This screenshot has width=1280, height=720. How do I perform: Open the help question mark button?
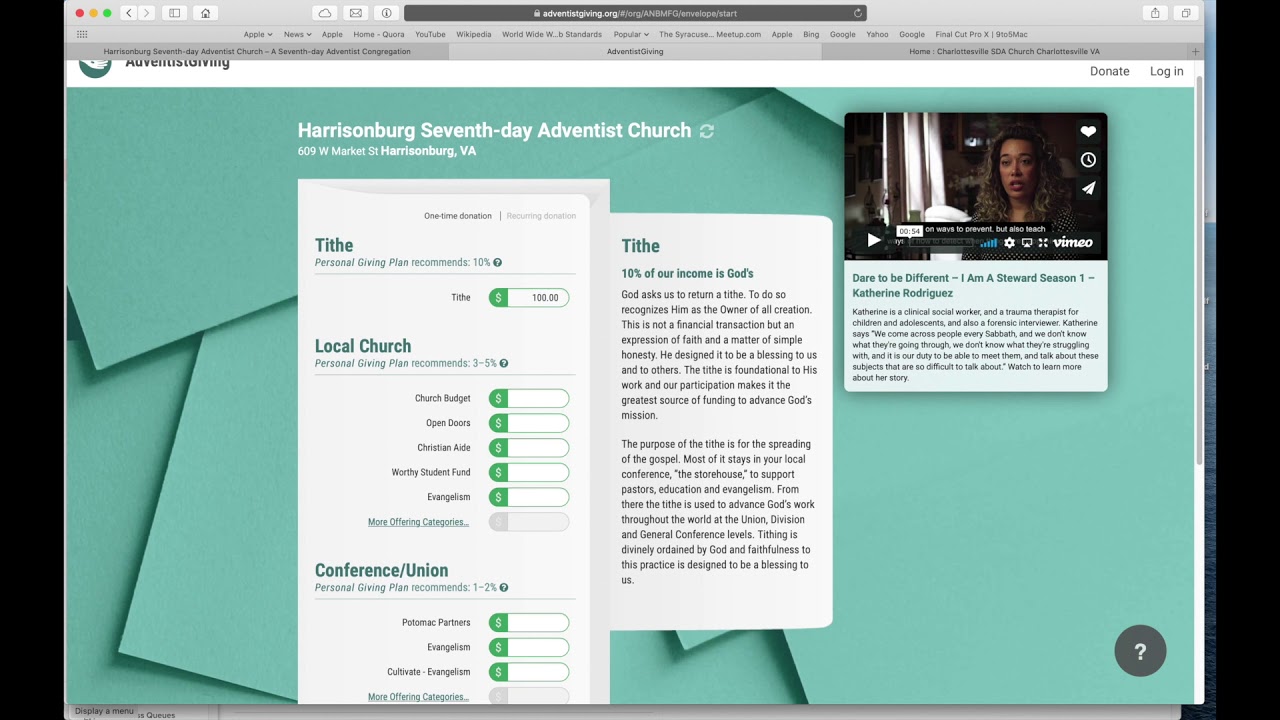pyautogui.click(x=1140, y=651)
